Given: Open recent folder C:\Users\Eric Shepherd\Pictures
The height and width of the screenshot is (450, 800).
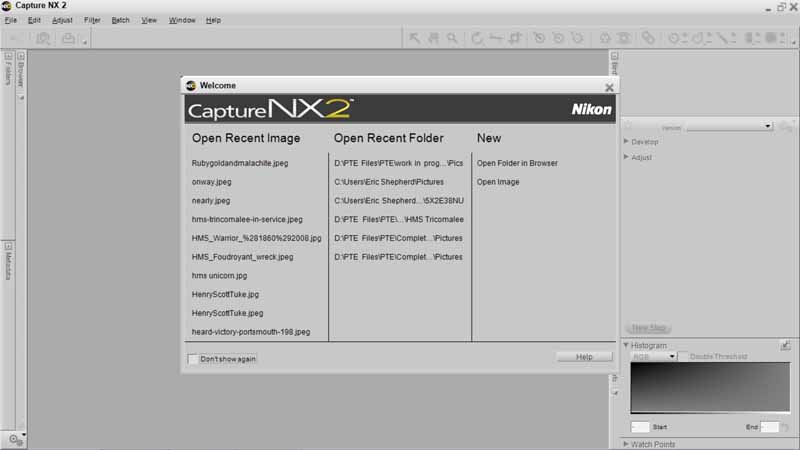Looking at the screenshot, I should [389, 182].
